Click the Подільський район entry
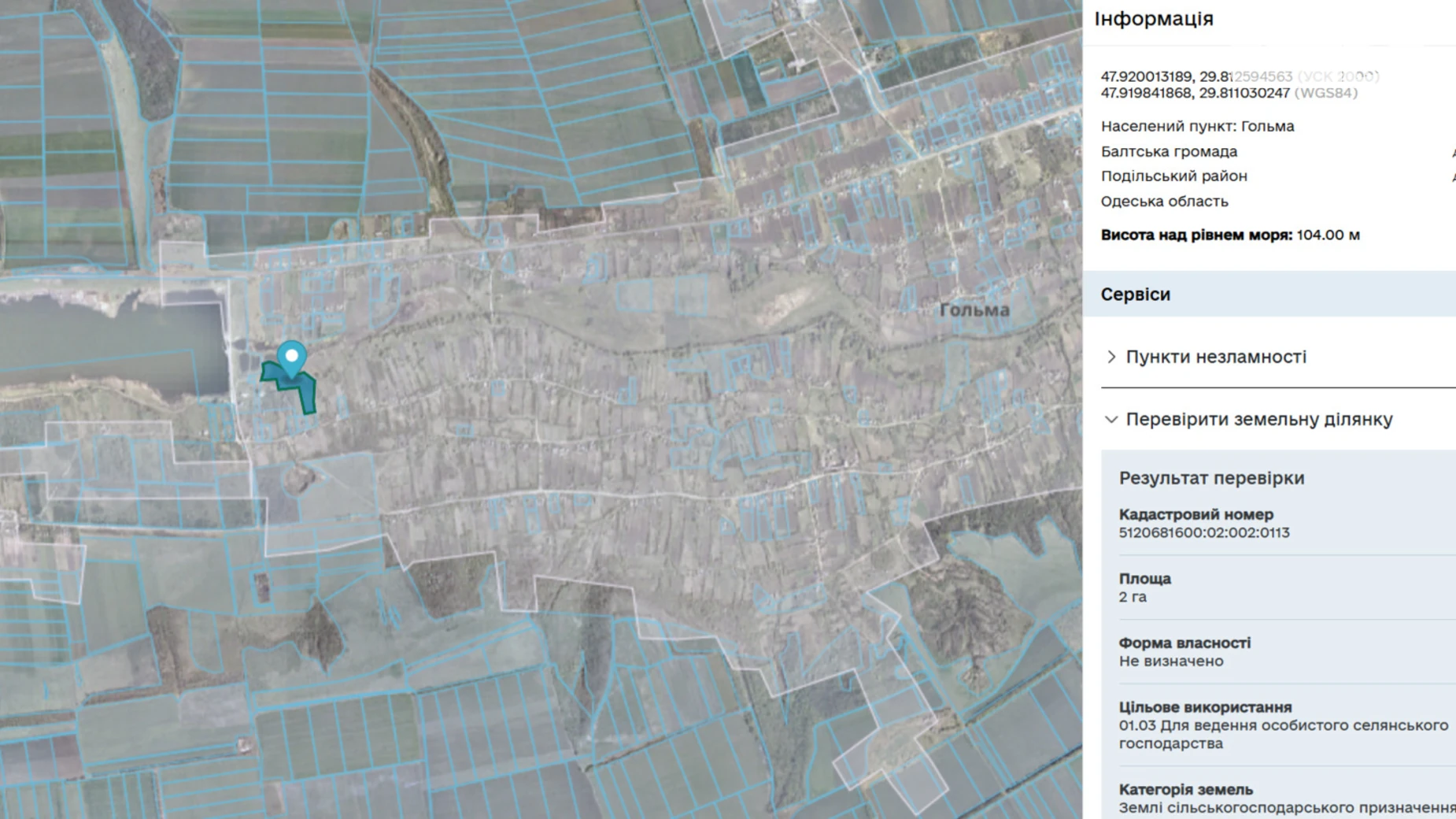Image resolution: width=1456 pixels, height=819 pixels. coord(1173,176)
